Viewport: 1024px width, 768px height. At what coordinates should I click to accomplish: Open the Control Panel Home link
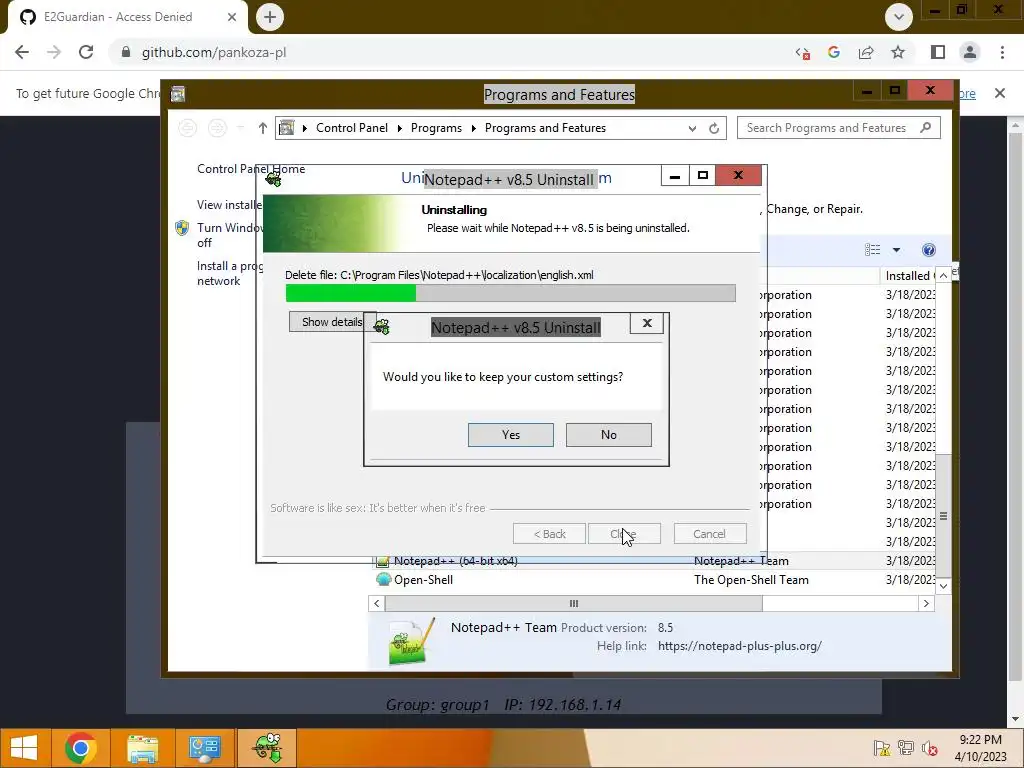click(251, 168)
